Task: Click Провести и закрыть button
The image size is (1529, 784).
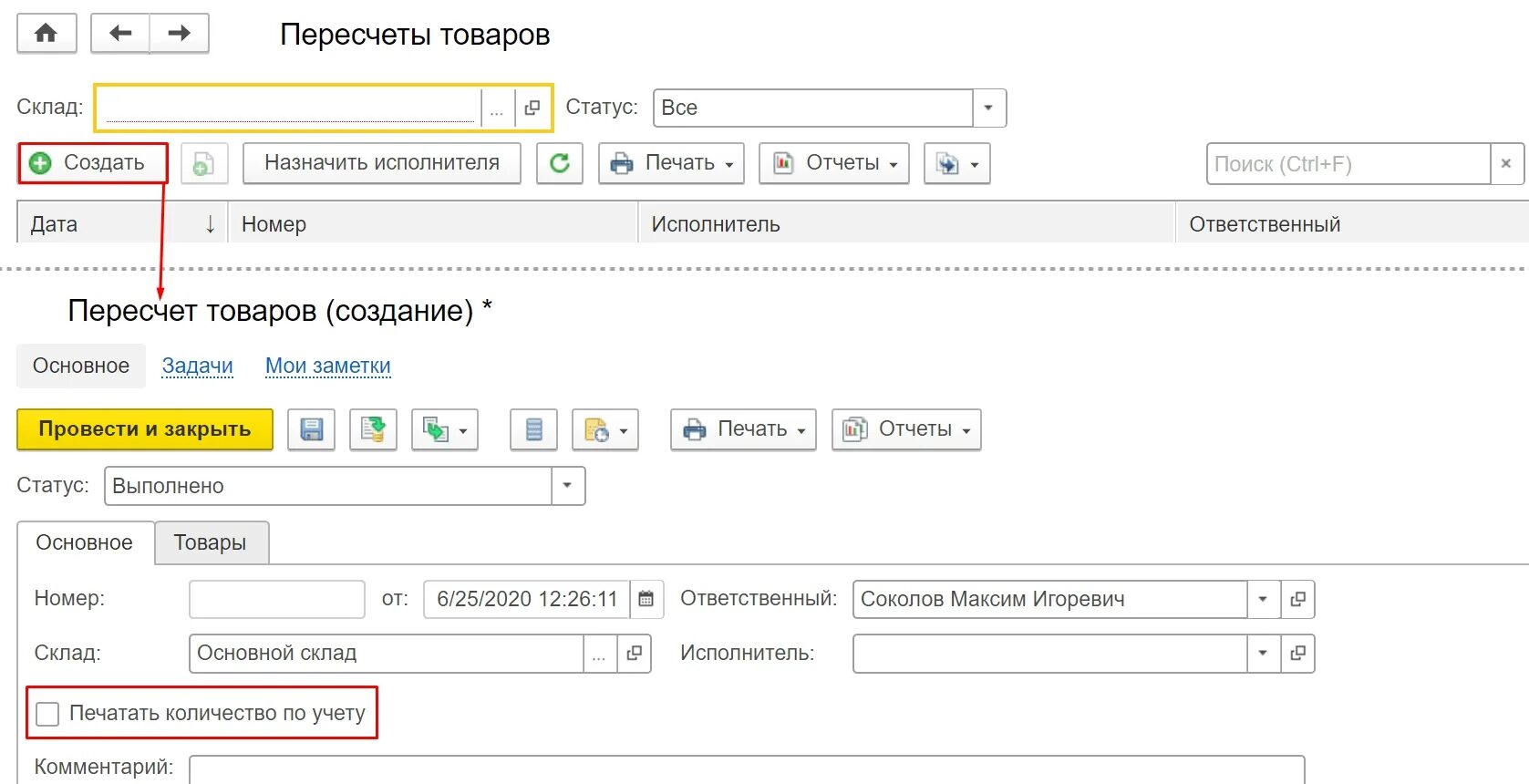Action: point(145,429)
